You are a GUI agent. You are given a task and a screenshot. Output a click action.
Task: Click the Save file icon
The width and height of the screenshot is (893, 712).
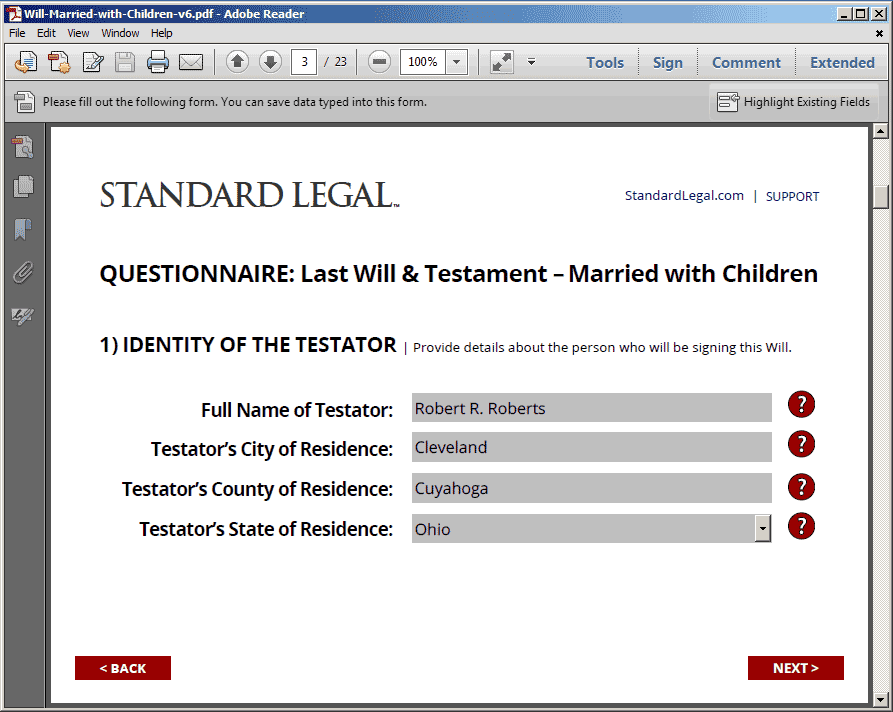125,62
